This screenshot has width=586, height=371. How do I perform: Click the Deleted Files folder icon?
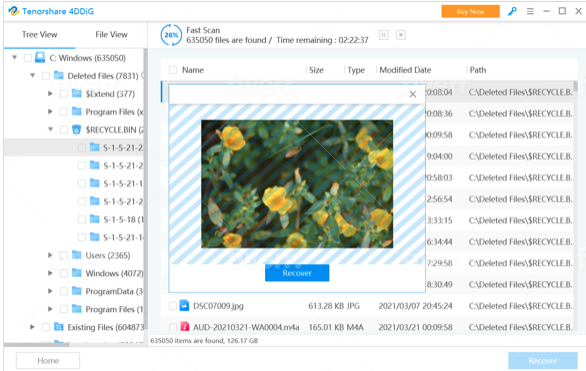(59, 75)
